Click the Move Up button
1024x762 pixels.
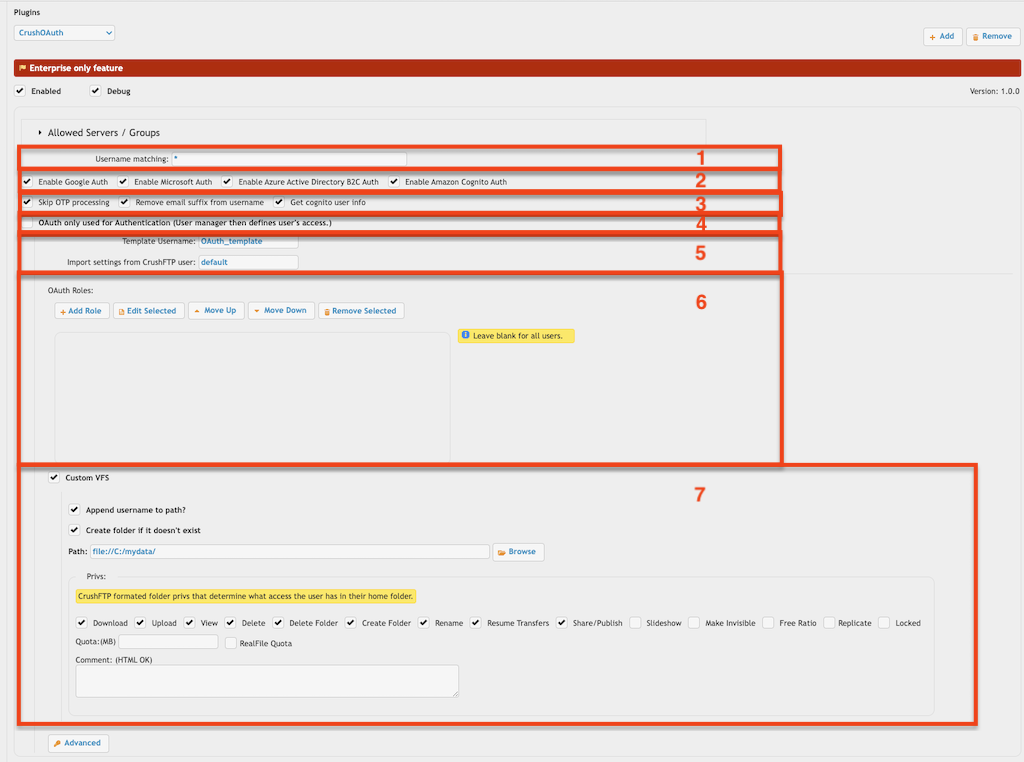(x=216, y=311)
